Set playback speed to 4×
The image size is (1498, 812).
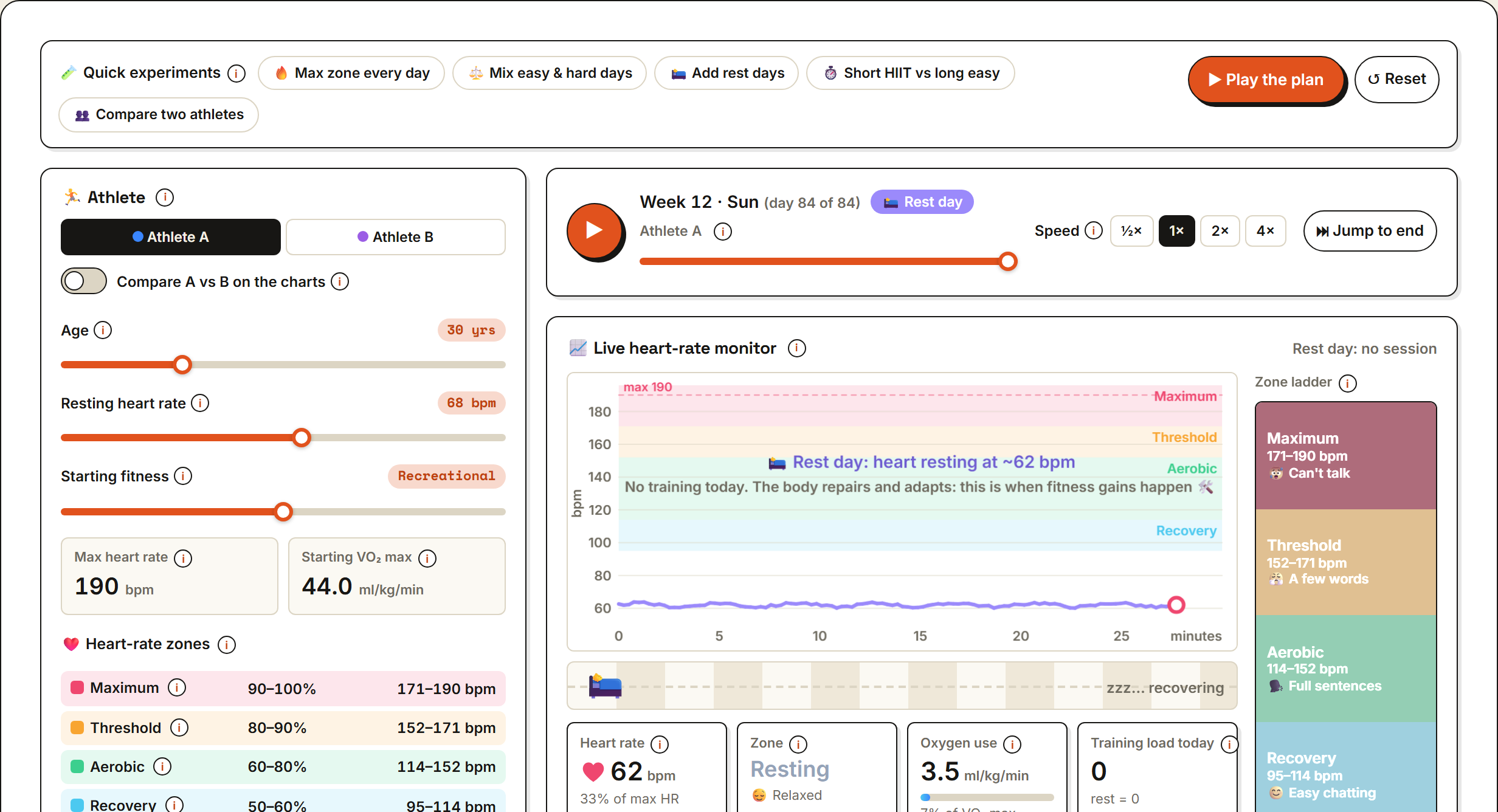1265,231
